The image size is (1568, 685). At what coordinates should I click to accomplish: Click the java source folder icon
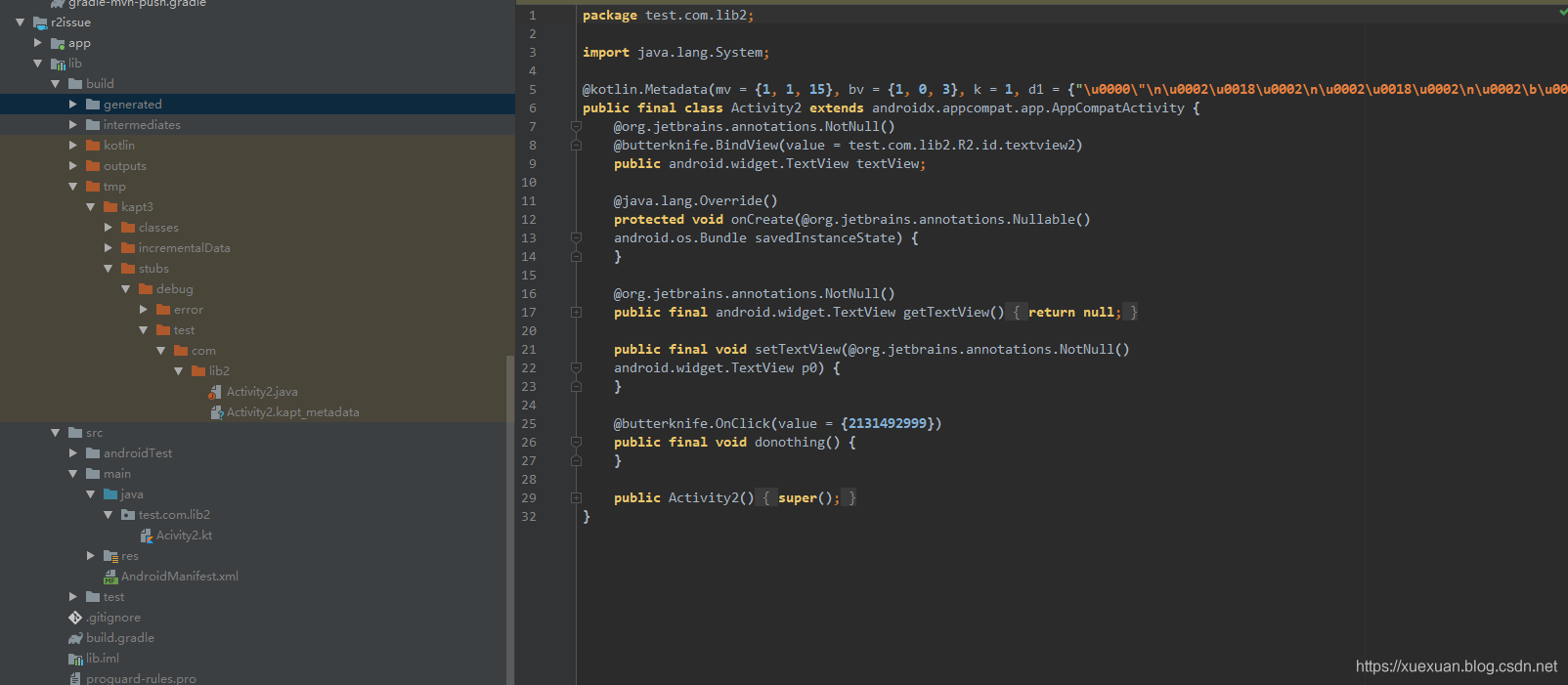(x=110, y=494)
